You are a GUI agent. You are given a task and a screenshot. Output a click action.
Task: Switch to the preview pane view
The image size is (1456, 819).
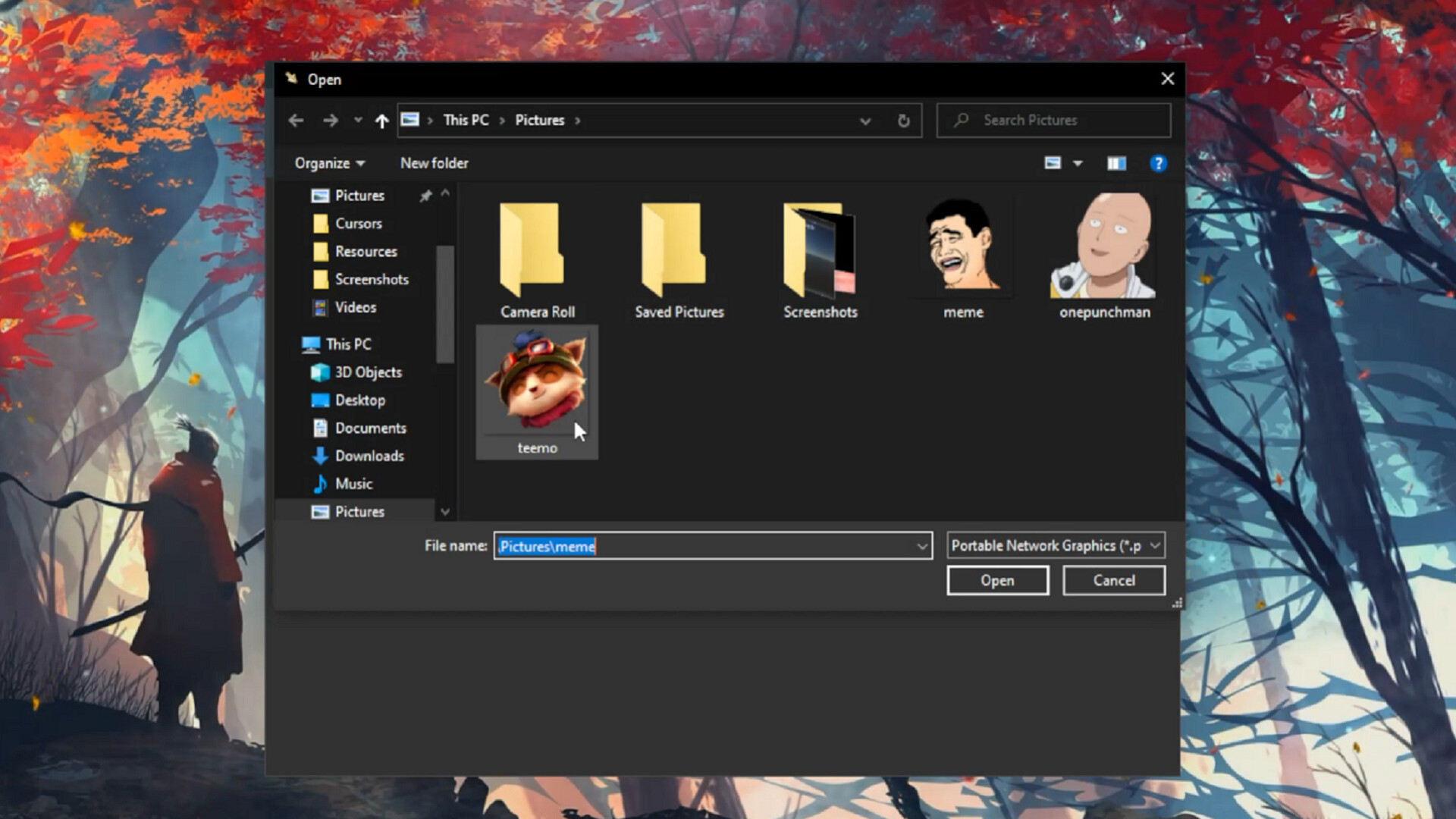(1116, 162)
